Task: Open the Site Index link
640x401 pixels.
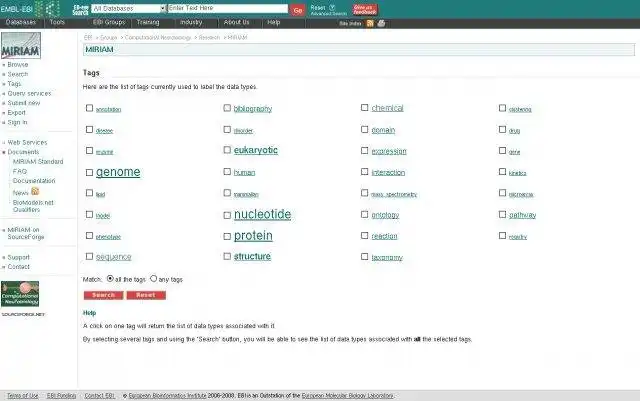Action: (350, 24)
